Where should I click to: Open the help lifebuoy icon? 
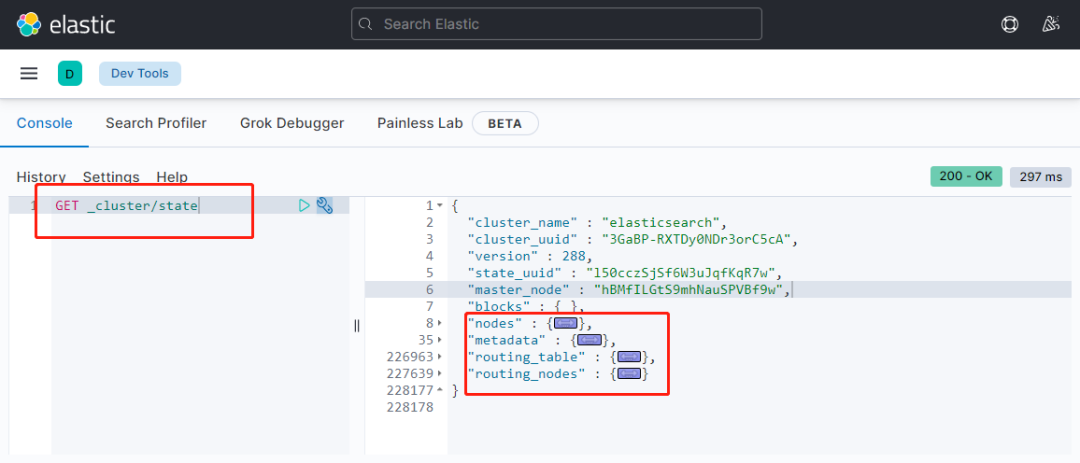pyautogui.click(x=1009, y=24)
